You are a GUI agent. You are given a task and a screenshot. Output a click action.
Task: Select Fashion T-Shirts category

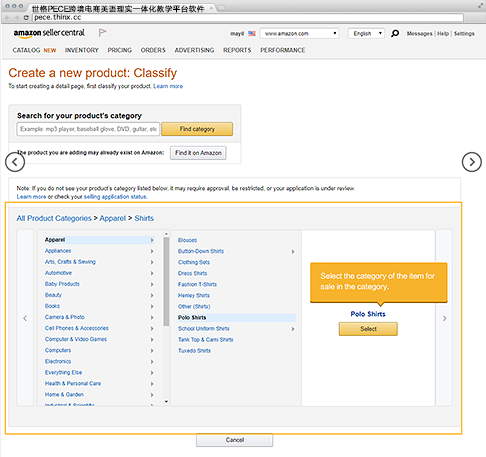pyautogui.click(x=197, y=284)
